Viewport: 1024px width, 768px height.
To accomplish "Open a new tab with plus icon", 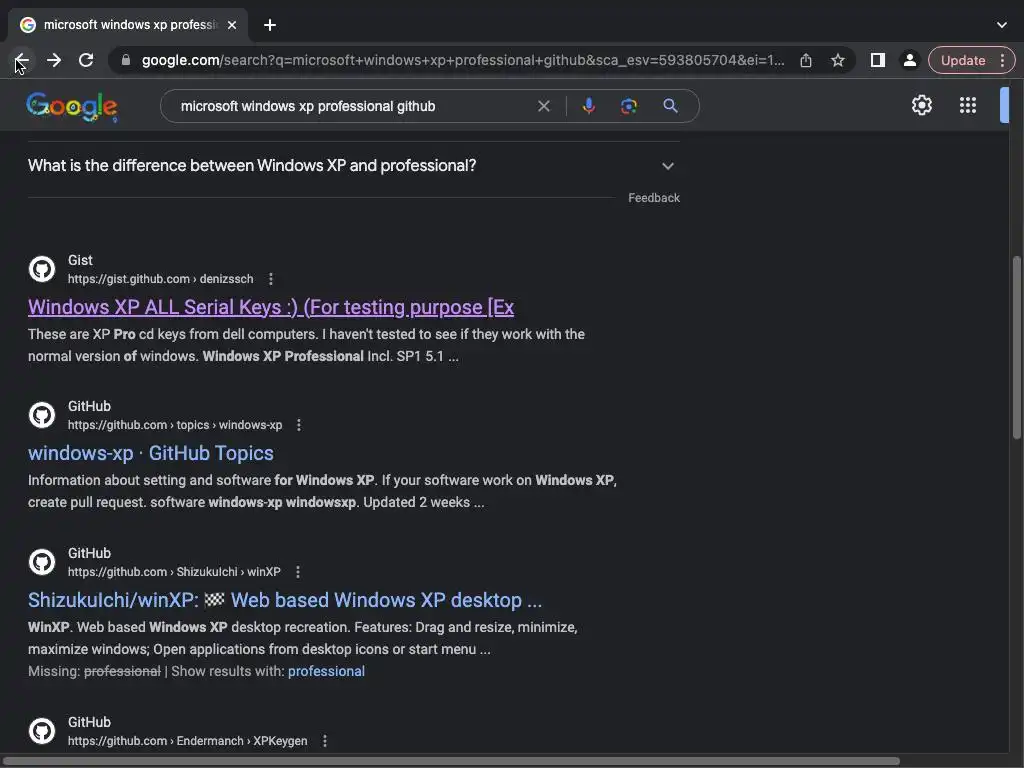I will click(270, 25).
